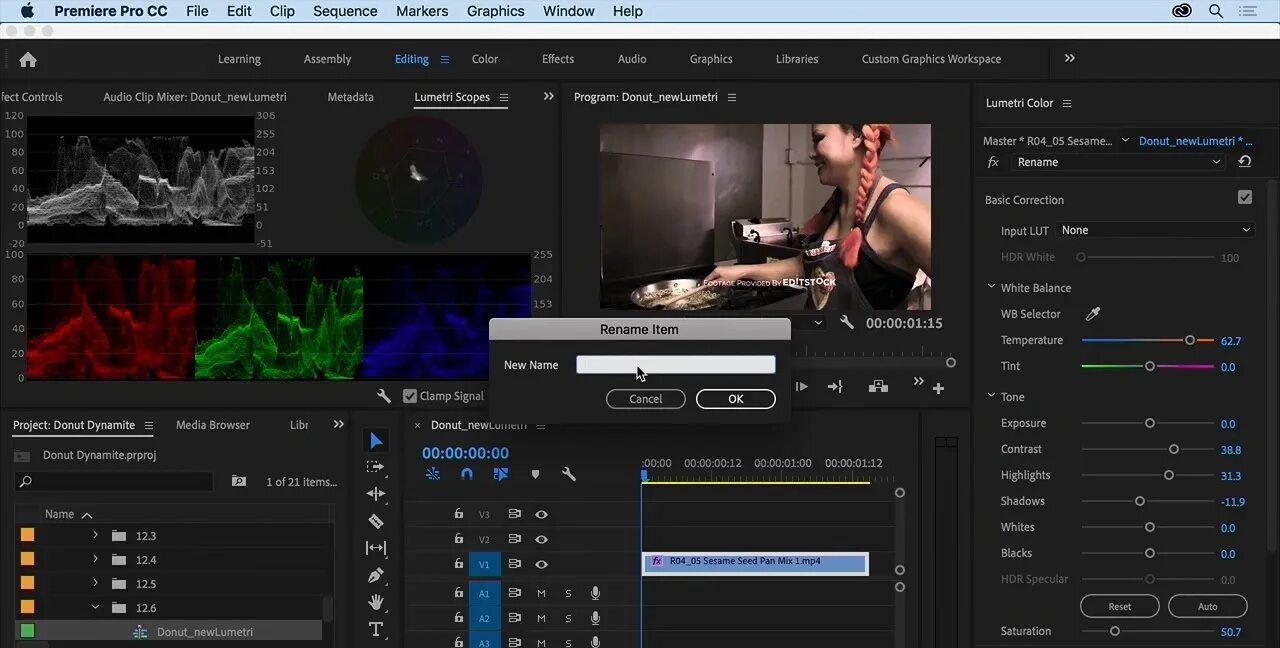
Task: Click Cancel in Rename Item dialog
Action: coord(645,399)
